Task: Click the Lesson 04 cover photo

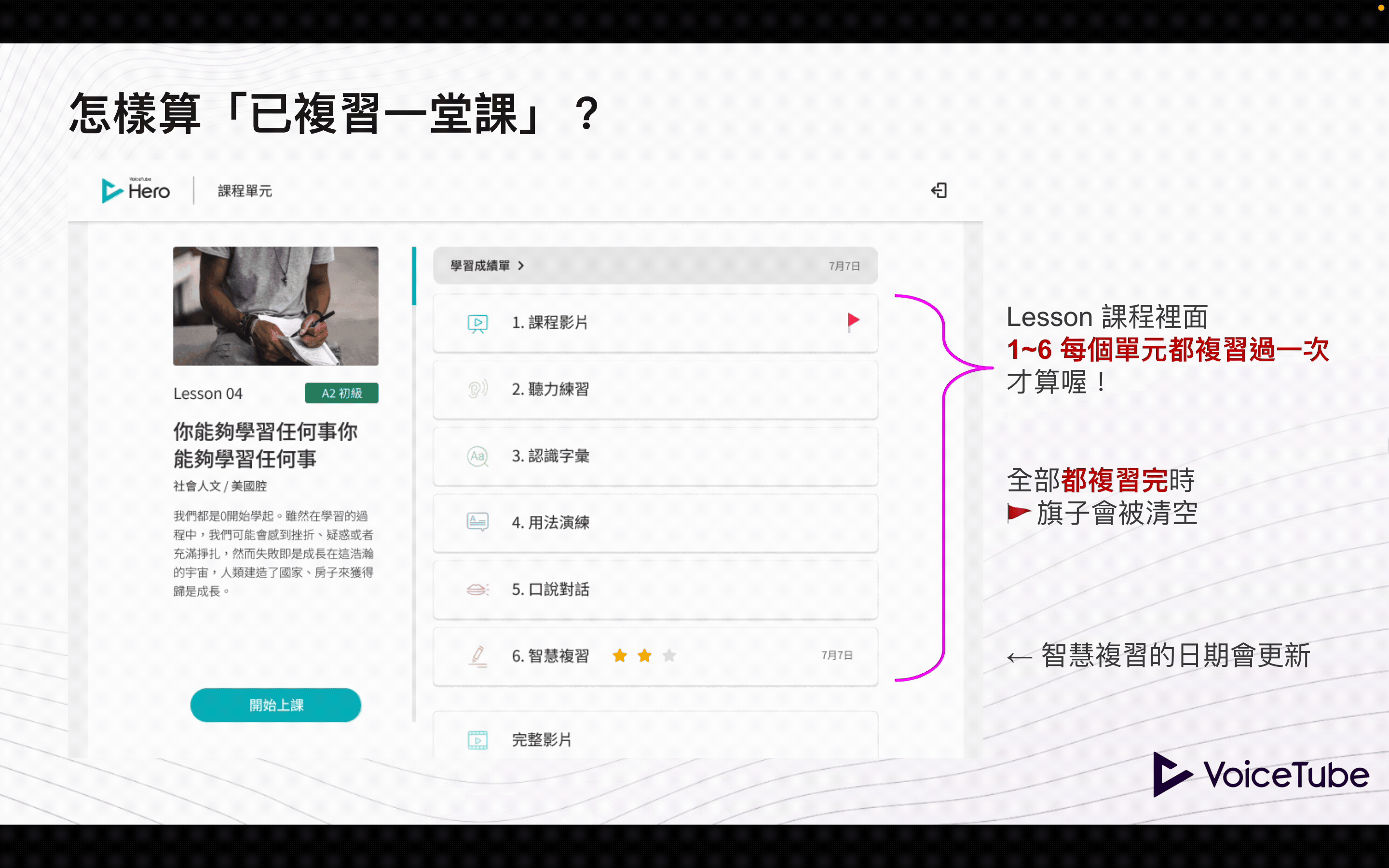Action: (x=275, y=306)
